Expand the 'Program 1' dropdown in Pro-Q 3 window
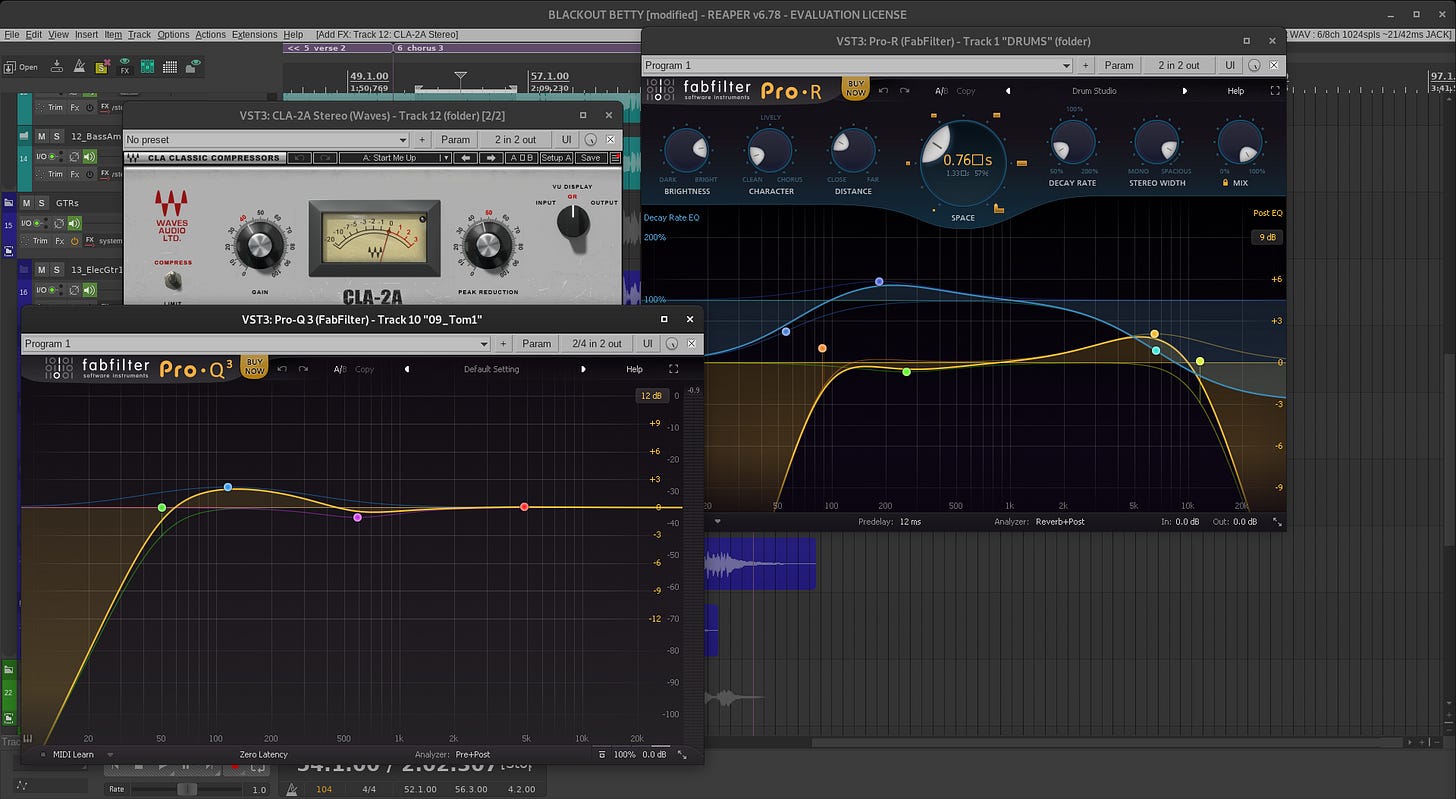Viewport: 1456px width, 799px height. click(256, 343)
